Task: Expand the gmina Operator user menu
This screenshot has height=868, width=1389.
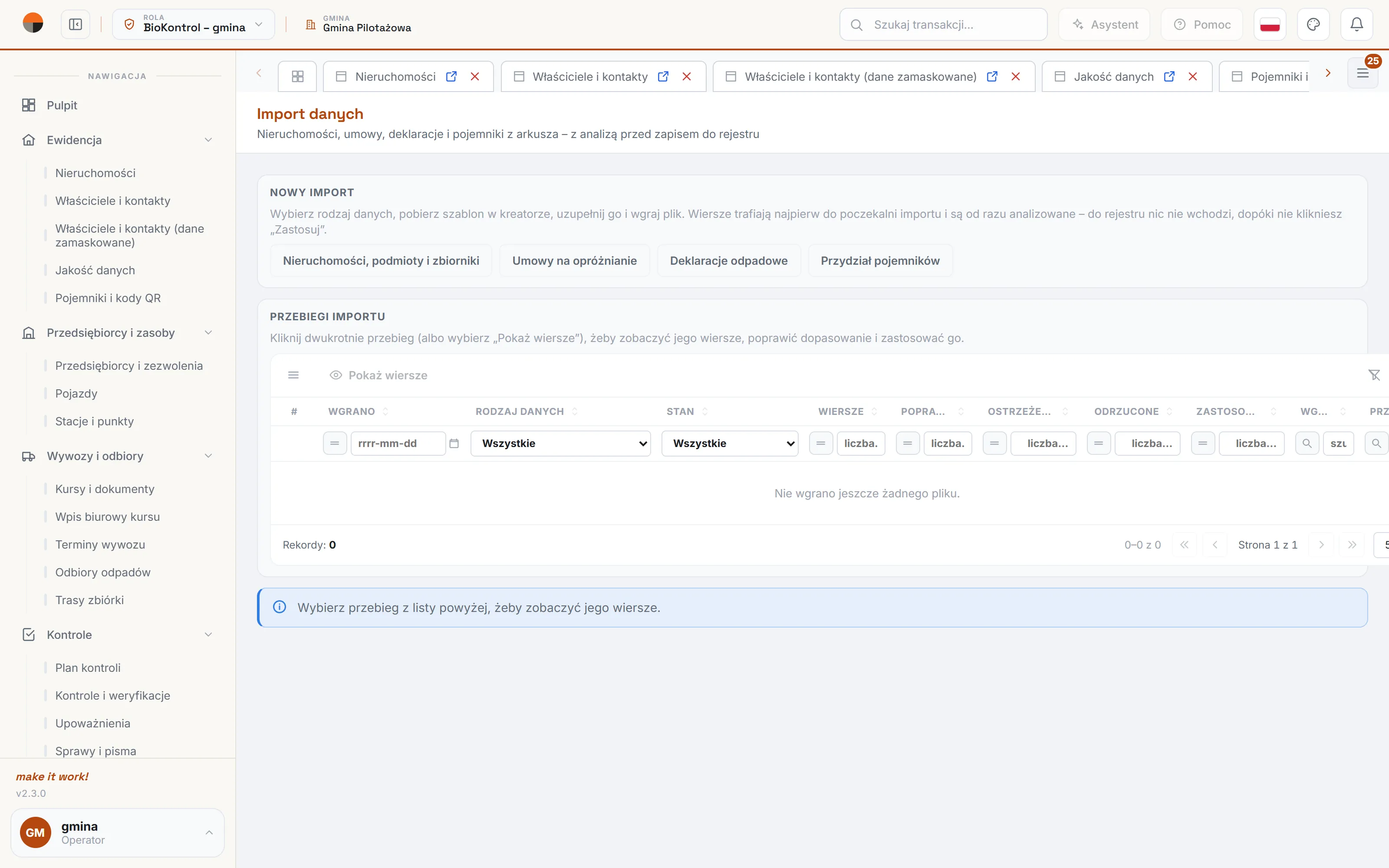Action: click(117, 832)
